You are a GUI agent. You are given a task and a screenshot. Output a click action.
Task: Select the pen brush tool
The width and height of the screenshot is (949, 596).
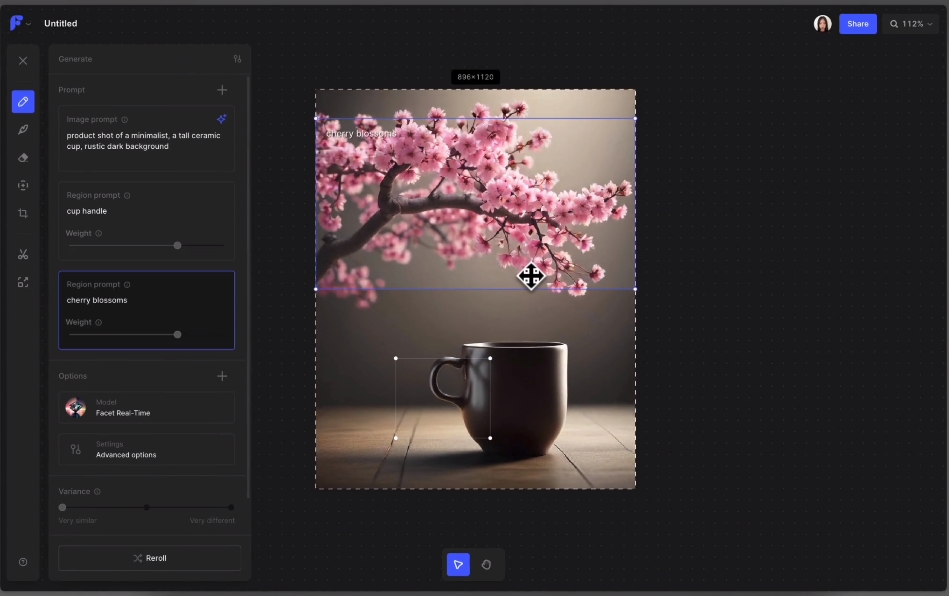[23, 129]
